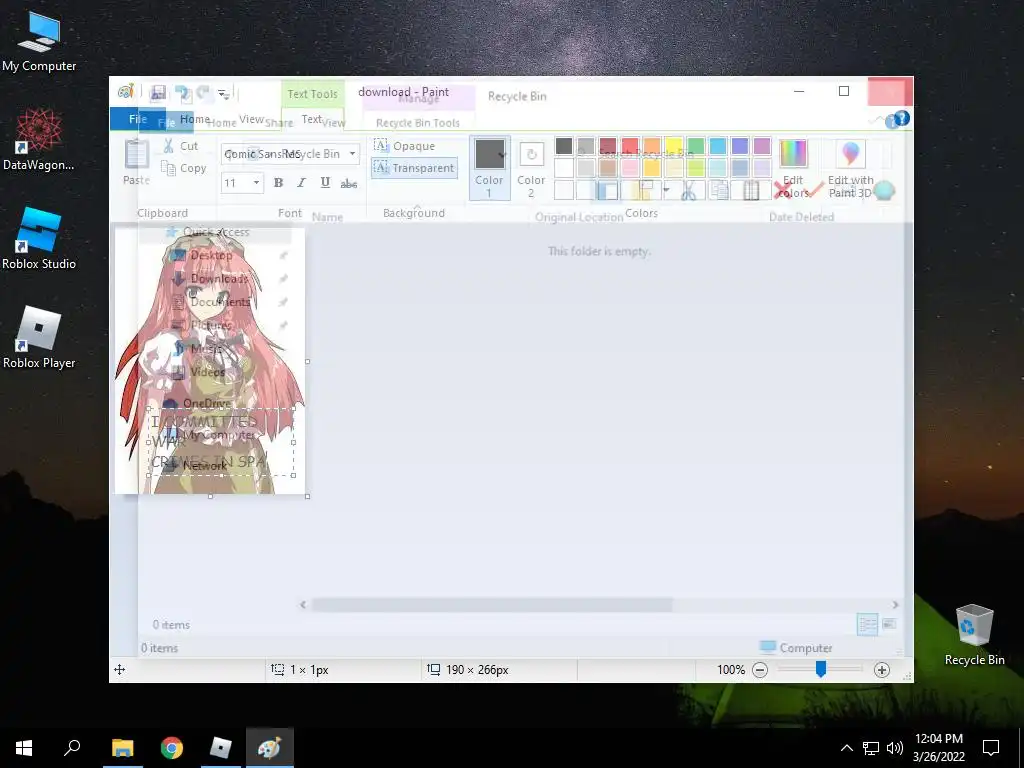The image size is (1024, 768).
Task: Toggle Italic text formatting
Action: pos(301,183)
